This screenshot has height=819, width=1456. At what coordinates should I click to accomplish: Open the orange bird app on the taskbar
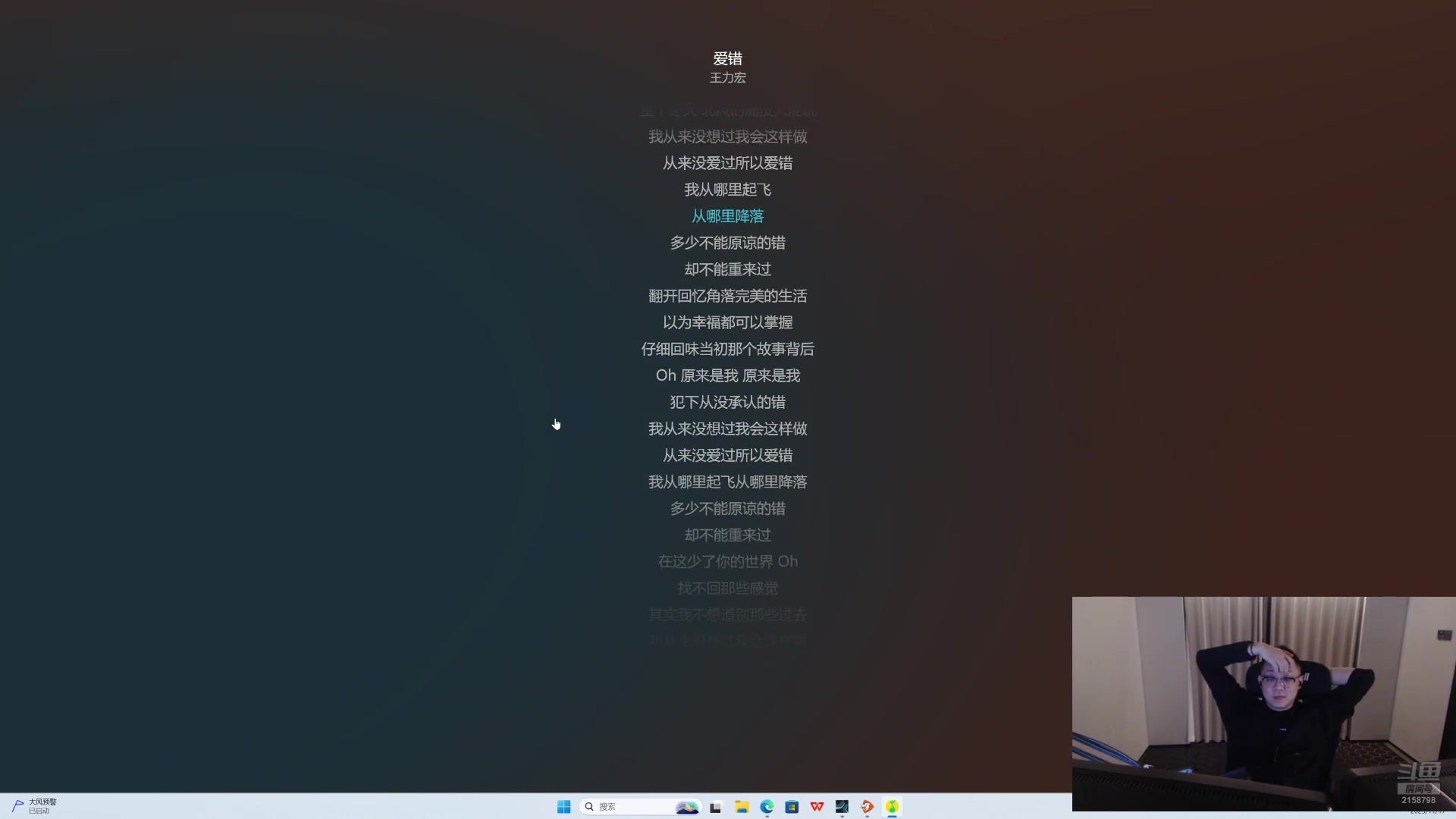(867, 807)
